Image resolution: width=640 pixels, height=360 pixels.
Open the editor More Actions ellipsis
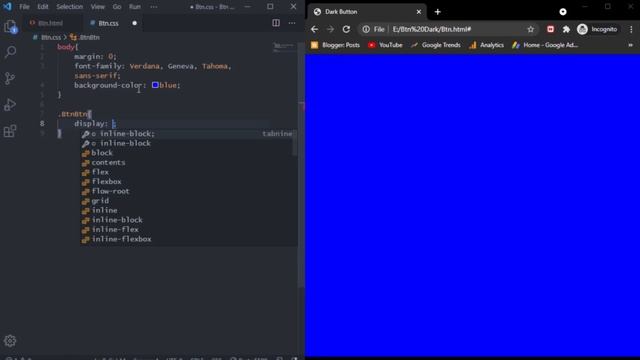[292, 23]
